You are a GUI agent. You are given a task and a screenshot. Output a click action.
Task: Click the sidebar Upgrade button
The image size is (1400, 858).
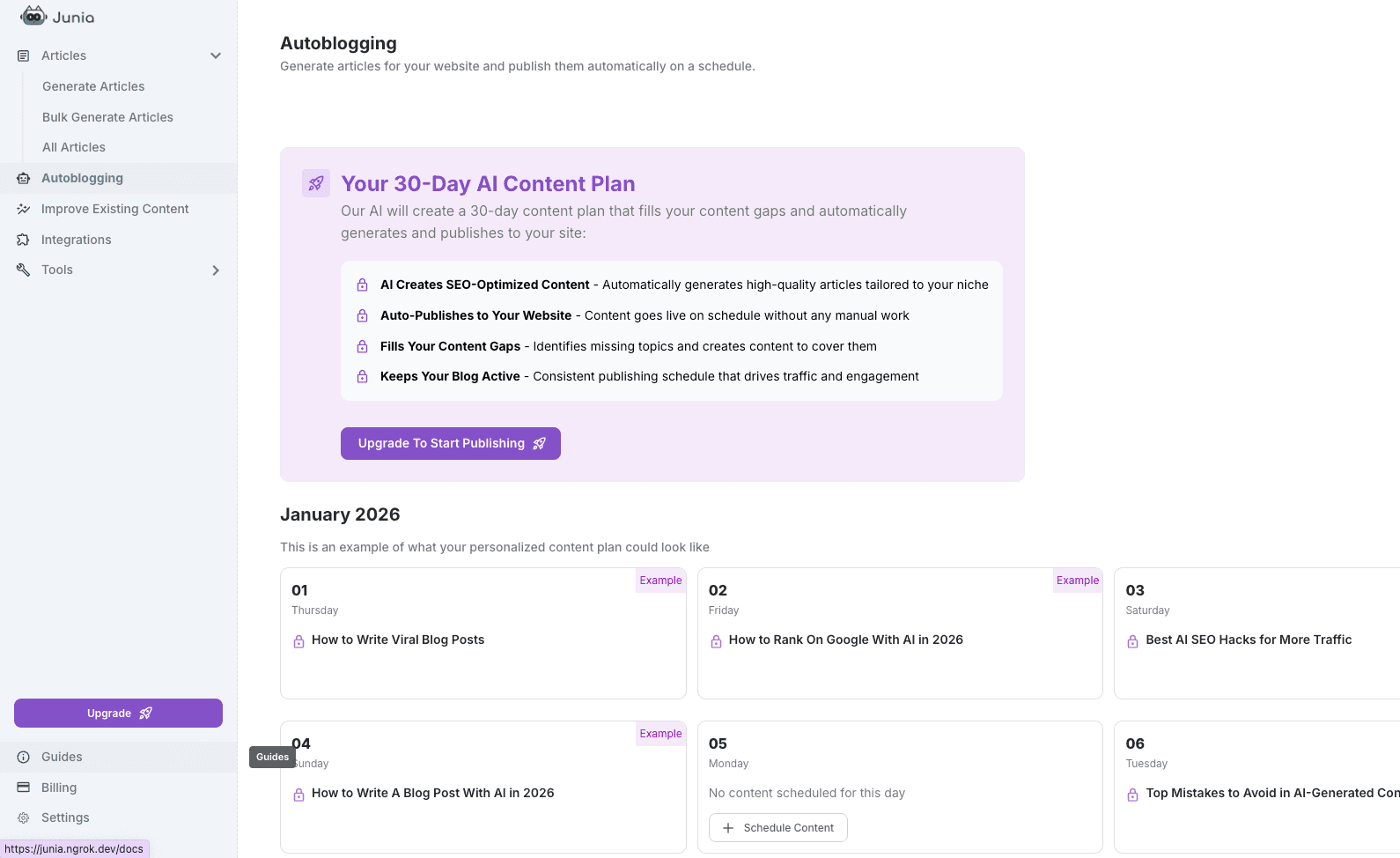point(117,713)
